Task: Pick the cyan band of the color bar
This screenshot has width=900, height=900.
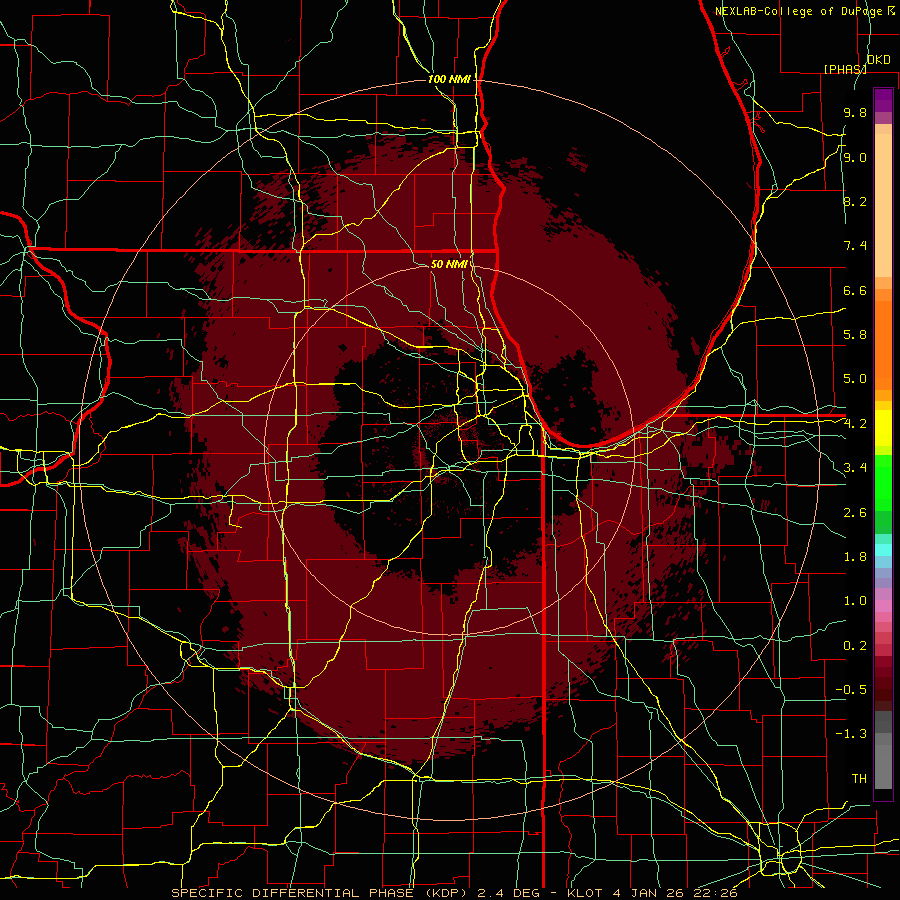Action: click(x=883, y=549)
